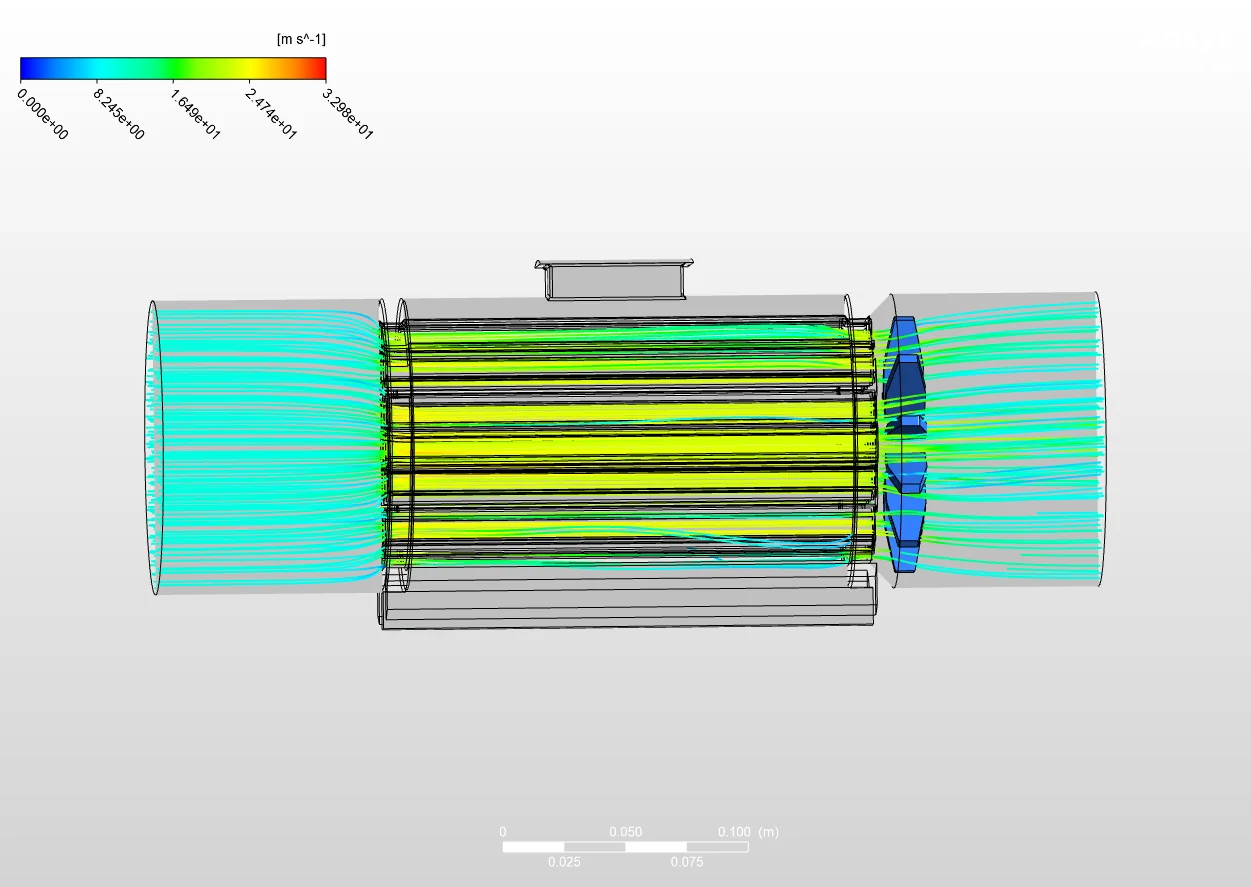
Task: Click the scale ruler bar
Action: point(625,847)
